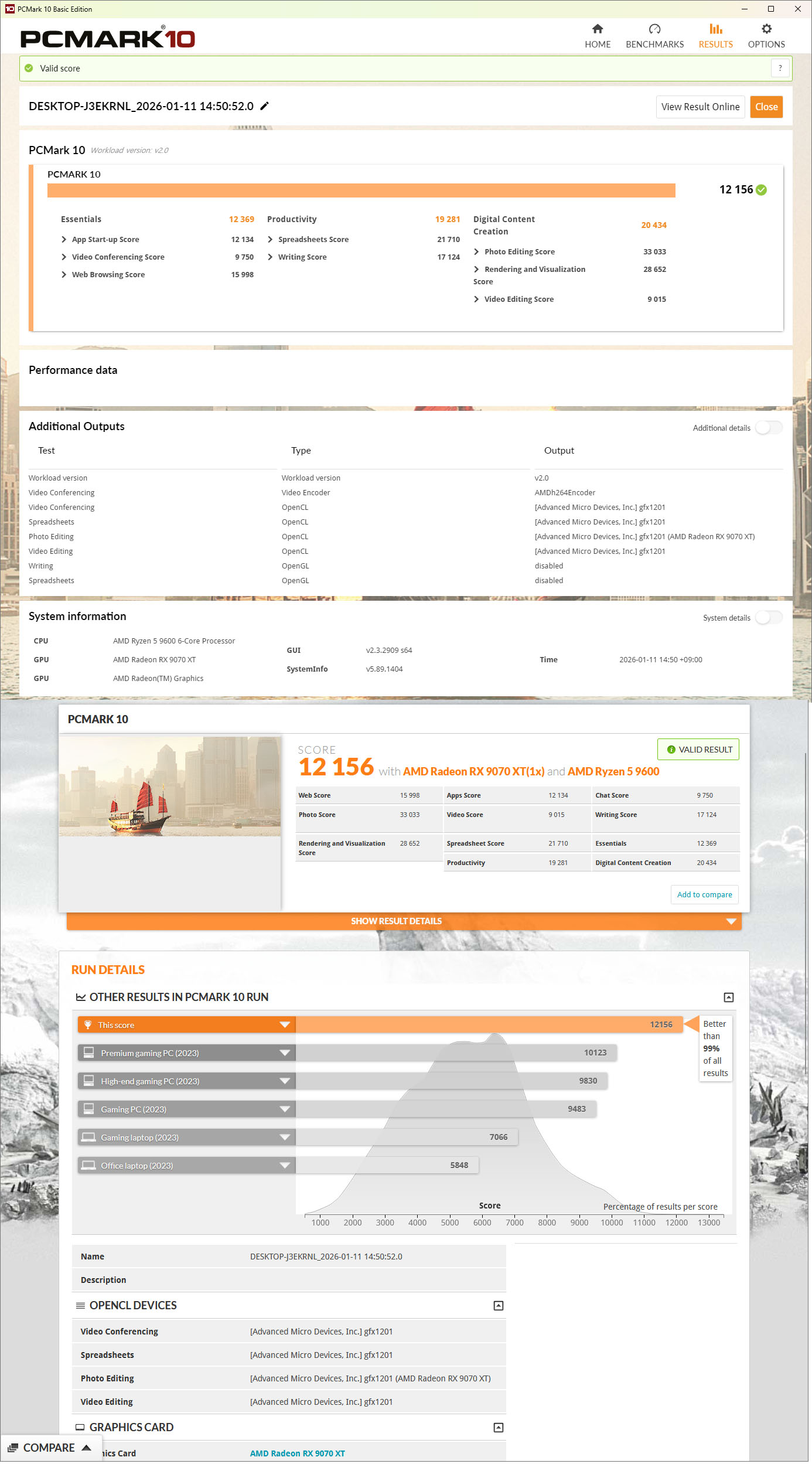Click the Gaming laptop (2023) laptop icon
The width and height of the screenshot is (812, 1464).
point(88,1137)
